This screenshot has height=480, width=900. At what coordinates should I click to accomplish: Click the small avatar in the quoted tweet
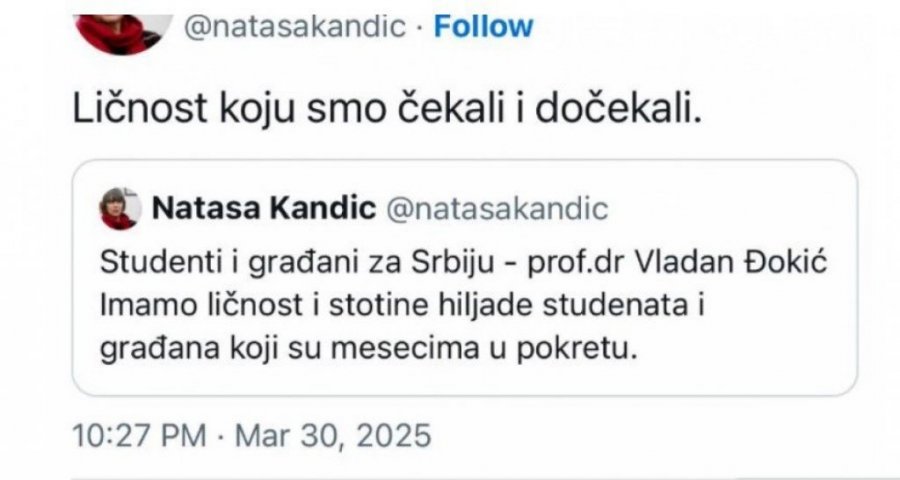pos(120,209)
